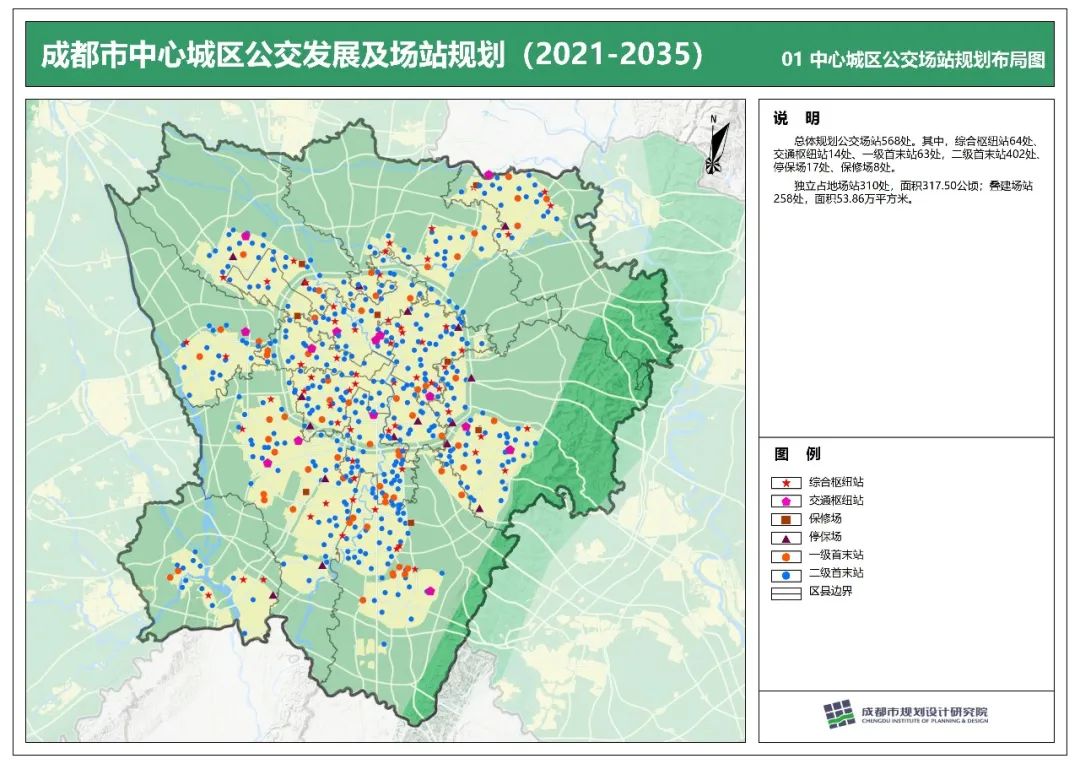Click the institute name 成都市规划设计研究院
Screen dimensions: 1080x764
924,711
